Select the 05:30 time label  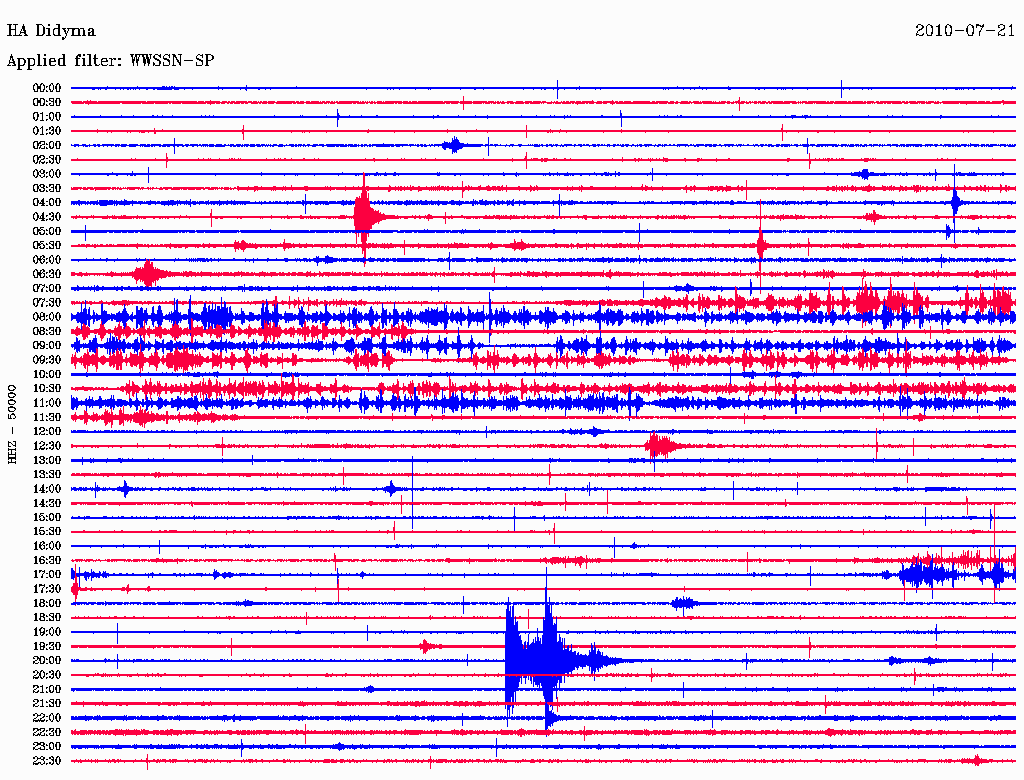46,246
